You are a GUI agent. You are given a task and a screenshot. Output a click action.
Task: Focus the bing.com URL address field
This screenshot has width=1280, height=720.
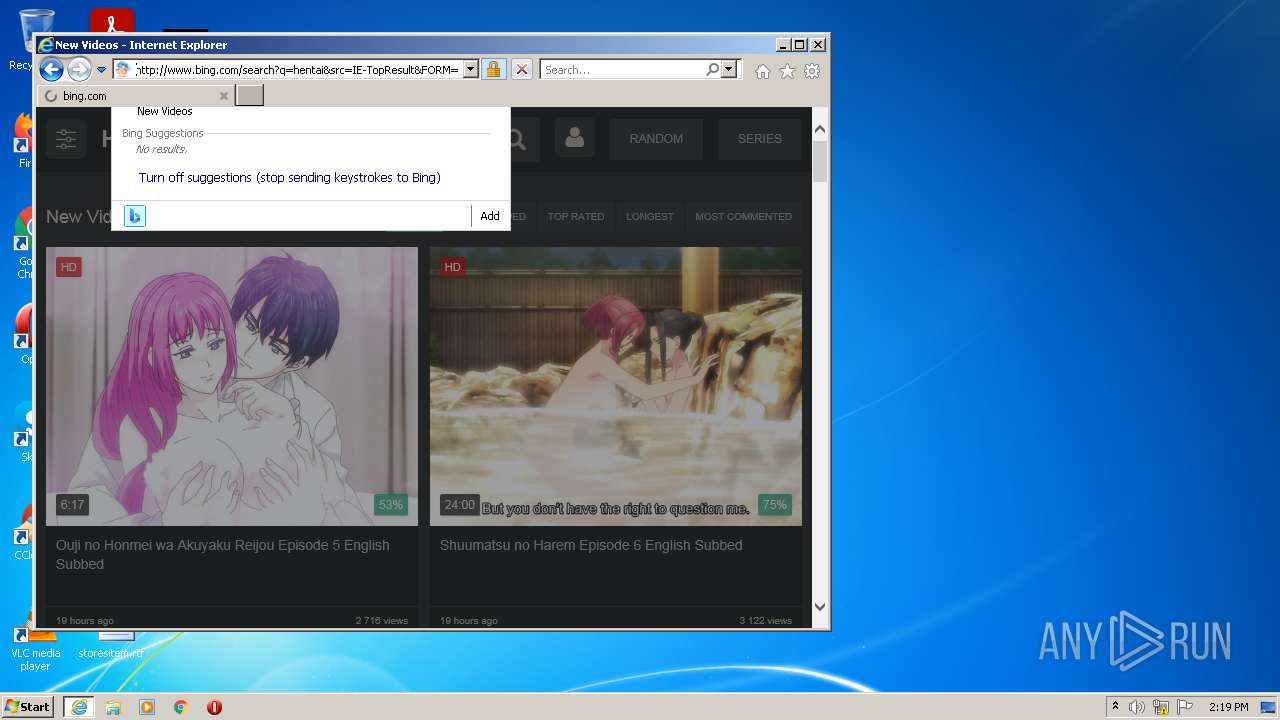point(297,69)
